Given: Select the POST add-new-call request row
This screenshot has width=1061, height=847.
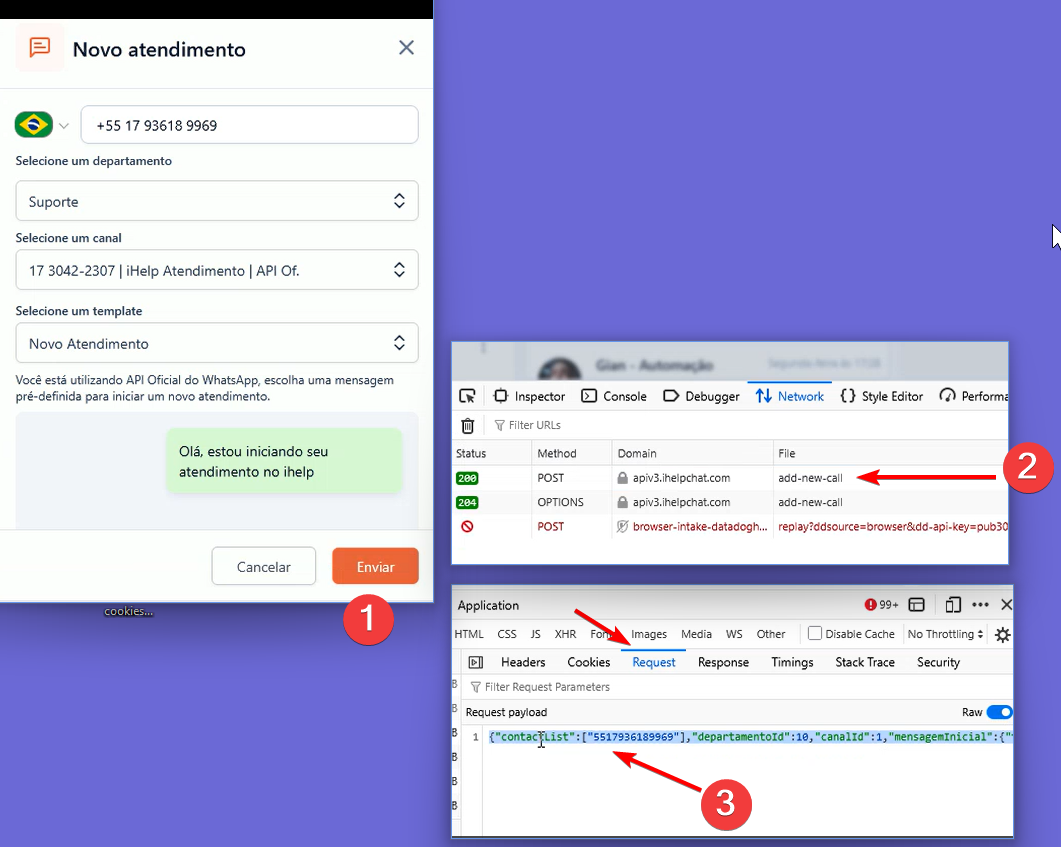Looking at the screenshot, I should coord(731,478).
